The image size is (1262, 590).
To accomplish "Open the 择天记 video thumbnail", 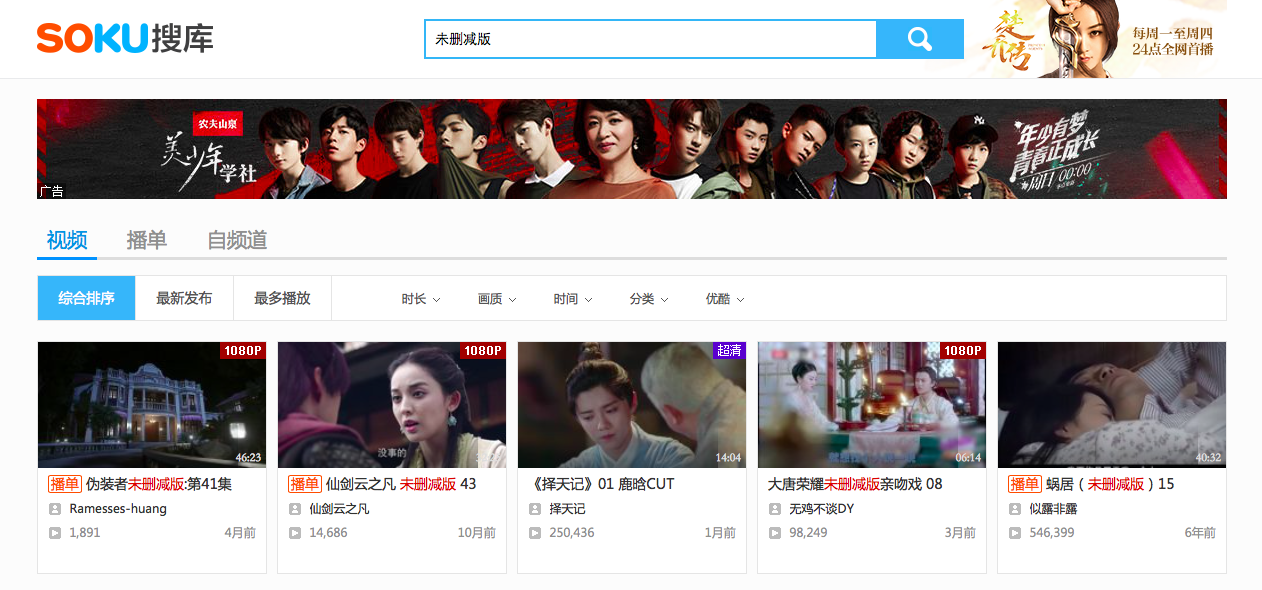I will click(x=632, y=405).
